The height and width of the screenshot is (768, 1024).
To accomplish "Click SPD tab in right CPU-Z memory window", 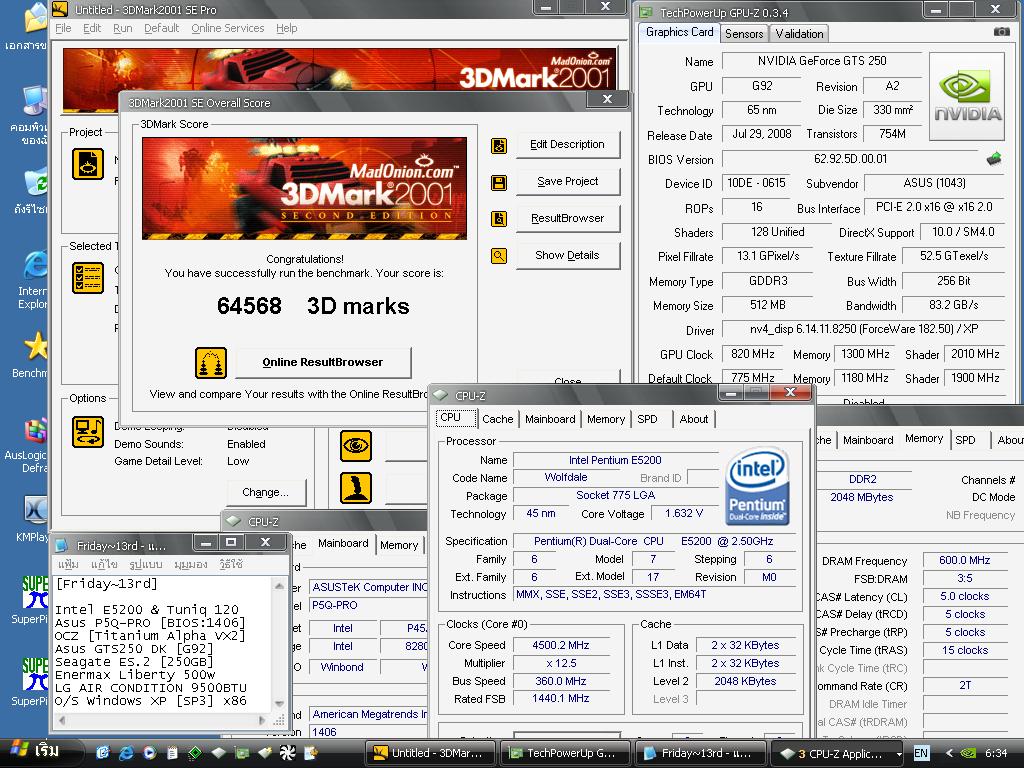I will (x=965, y=440).
